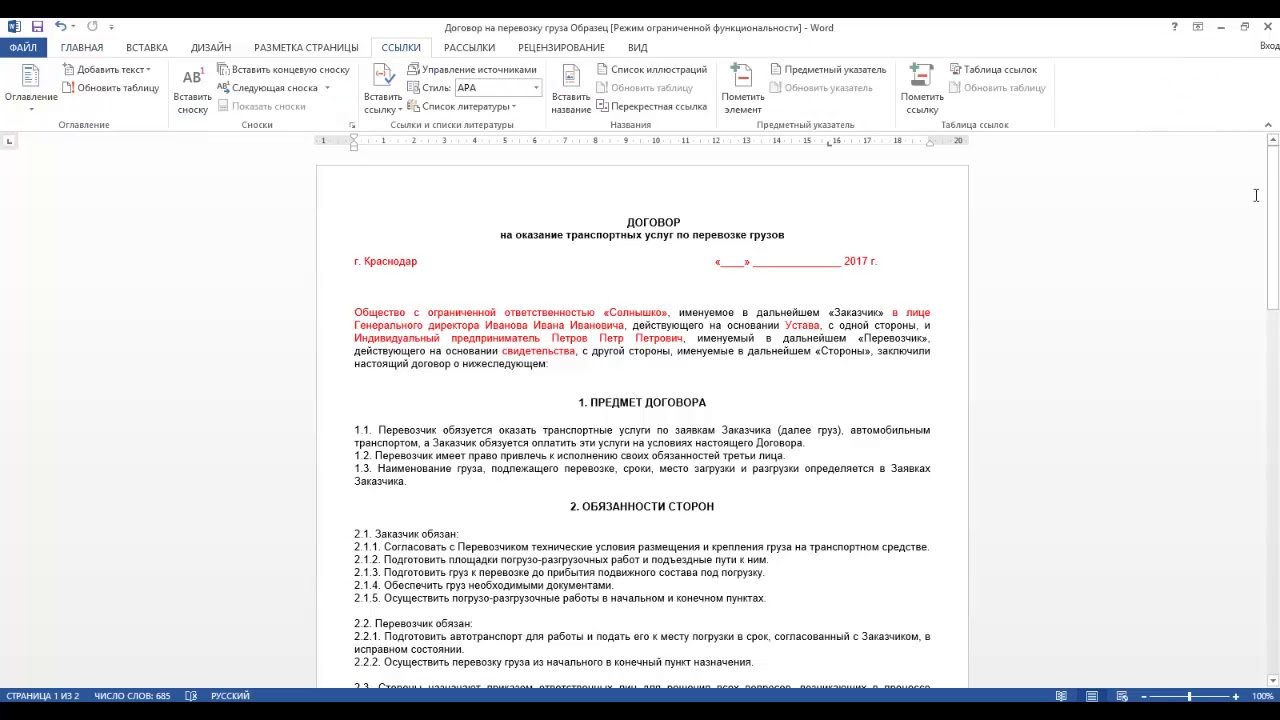1280x720 pixels.
Task: Click the red 2017 г. date text
Action: 860,262
